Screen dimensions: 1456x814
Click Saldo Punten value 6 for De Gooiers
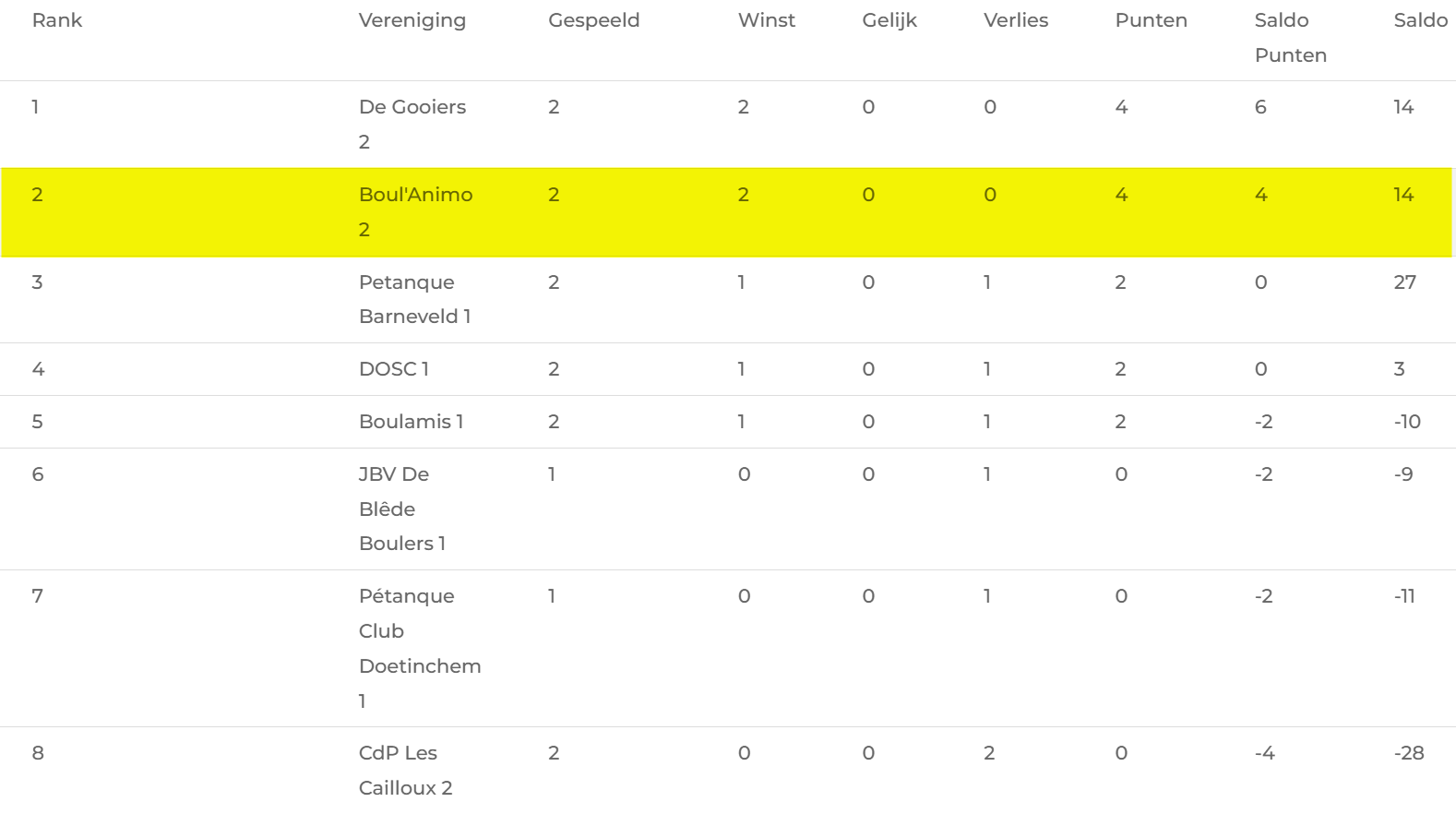[1260, 107]
